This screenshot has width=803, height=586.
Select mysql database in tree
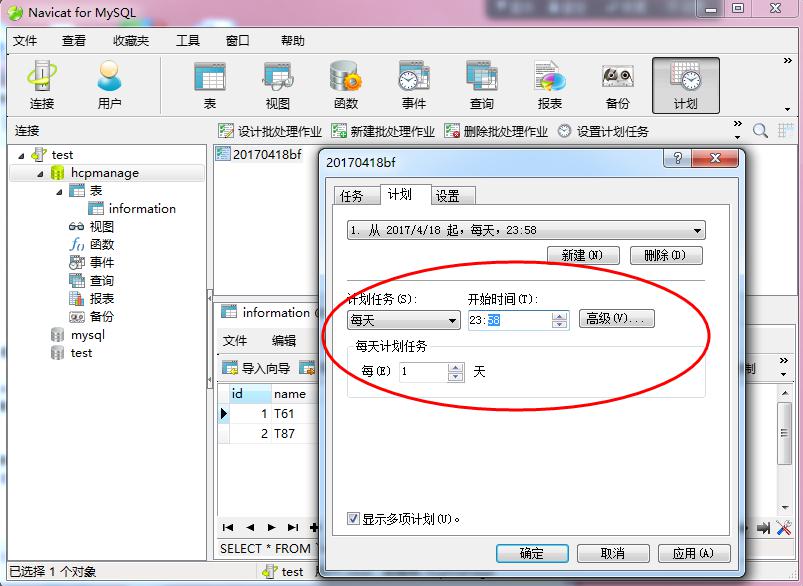pyautogui.click(x=78, y=335)
